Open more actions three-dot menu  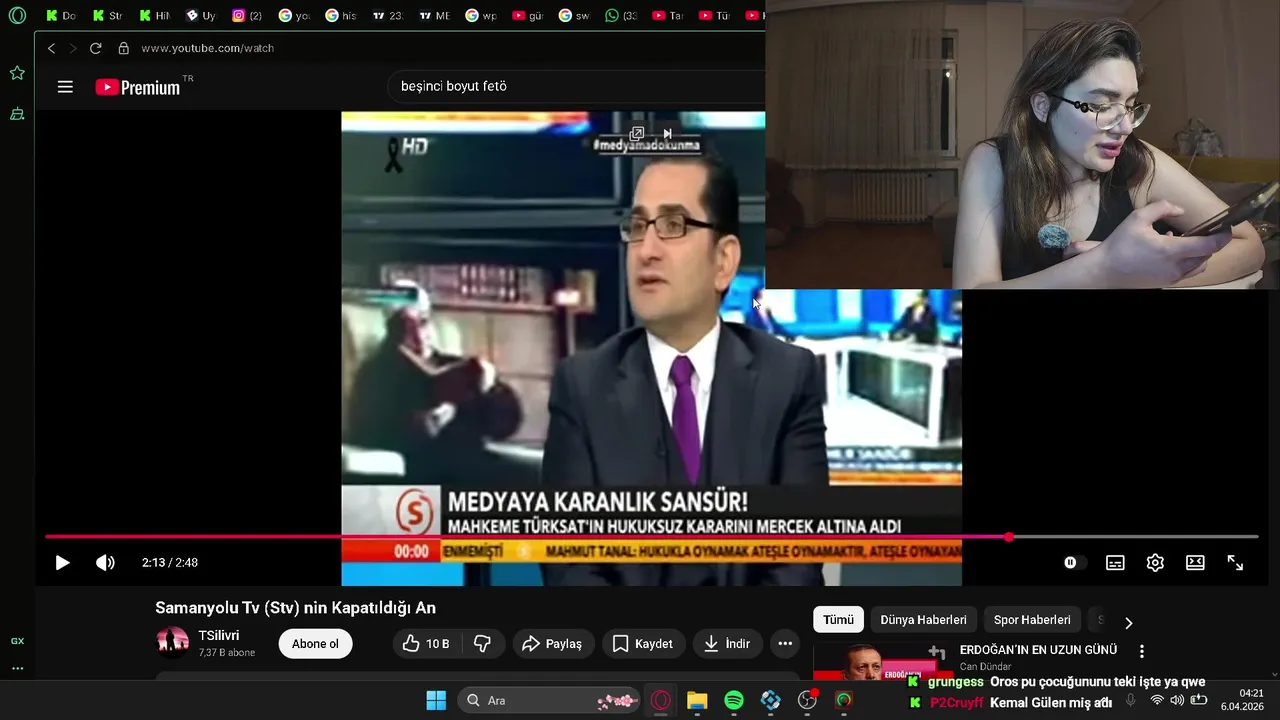point(785,644)
